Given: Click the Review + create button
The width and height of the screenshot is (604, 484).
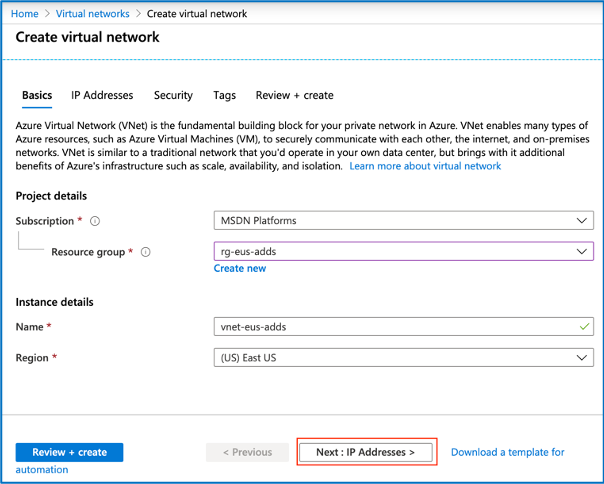Looking at the screenshot, I should point(69,452).
